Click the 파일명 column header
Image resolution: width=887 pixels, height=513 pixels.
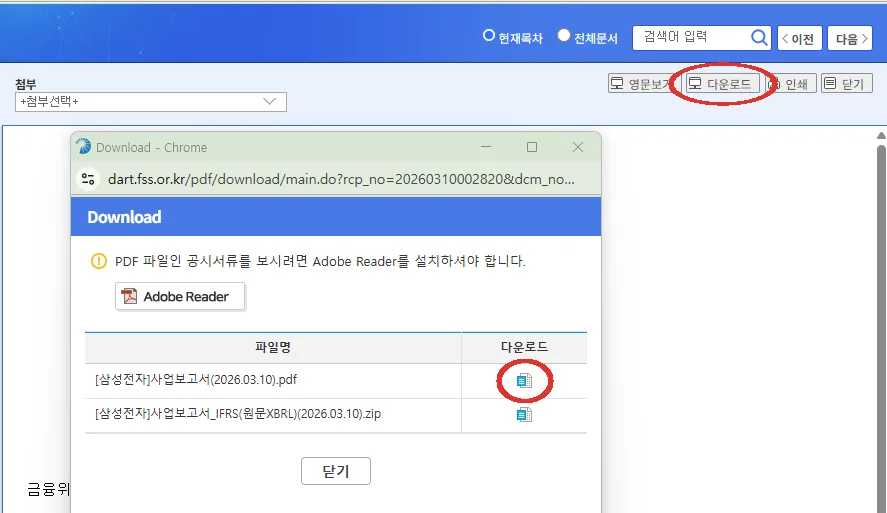tap(273, 347)
